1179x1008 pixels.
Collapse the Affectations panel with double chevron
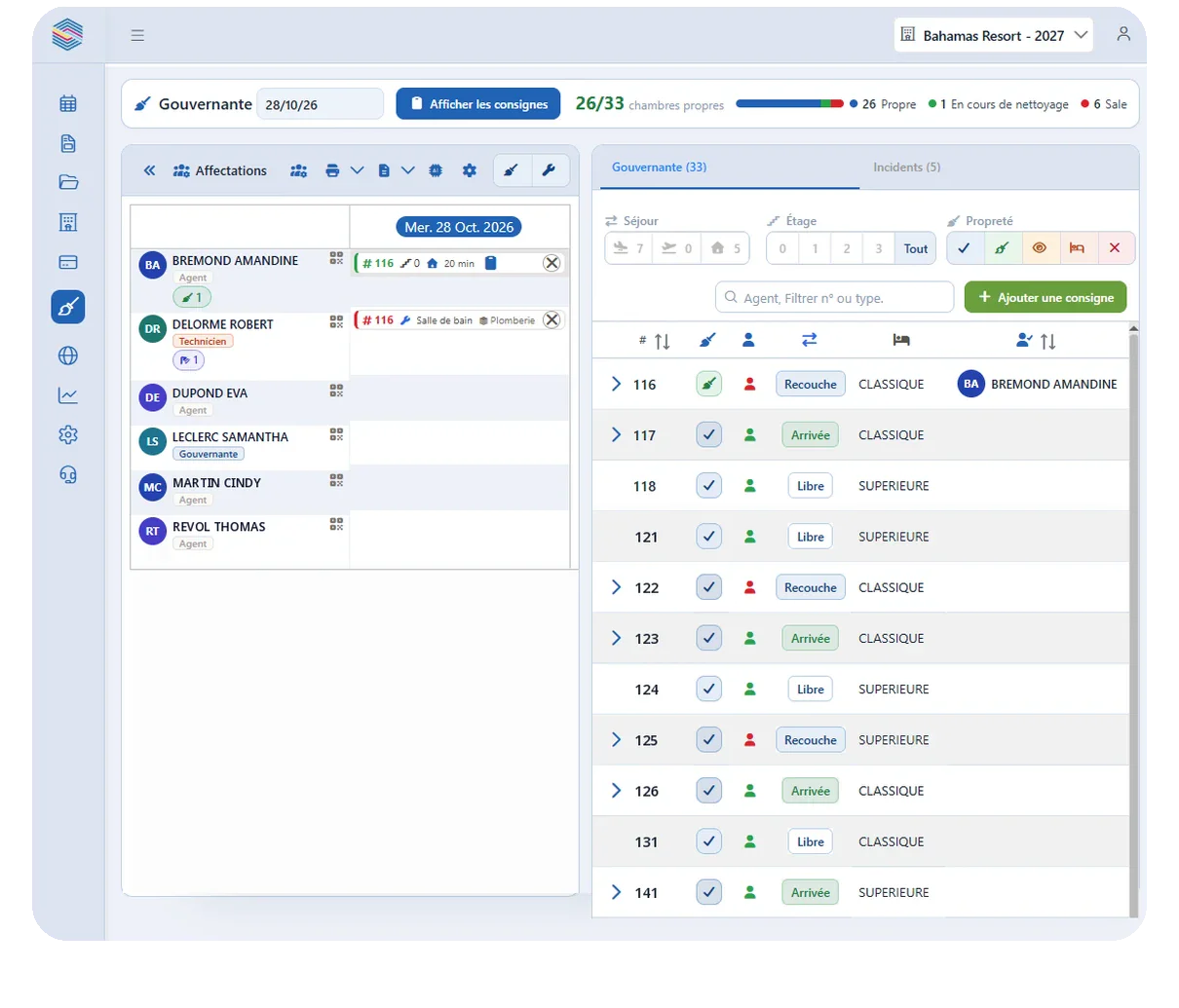coord(149,170)
